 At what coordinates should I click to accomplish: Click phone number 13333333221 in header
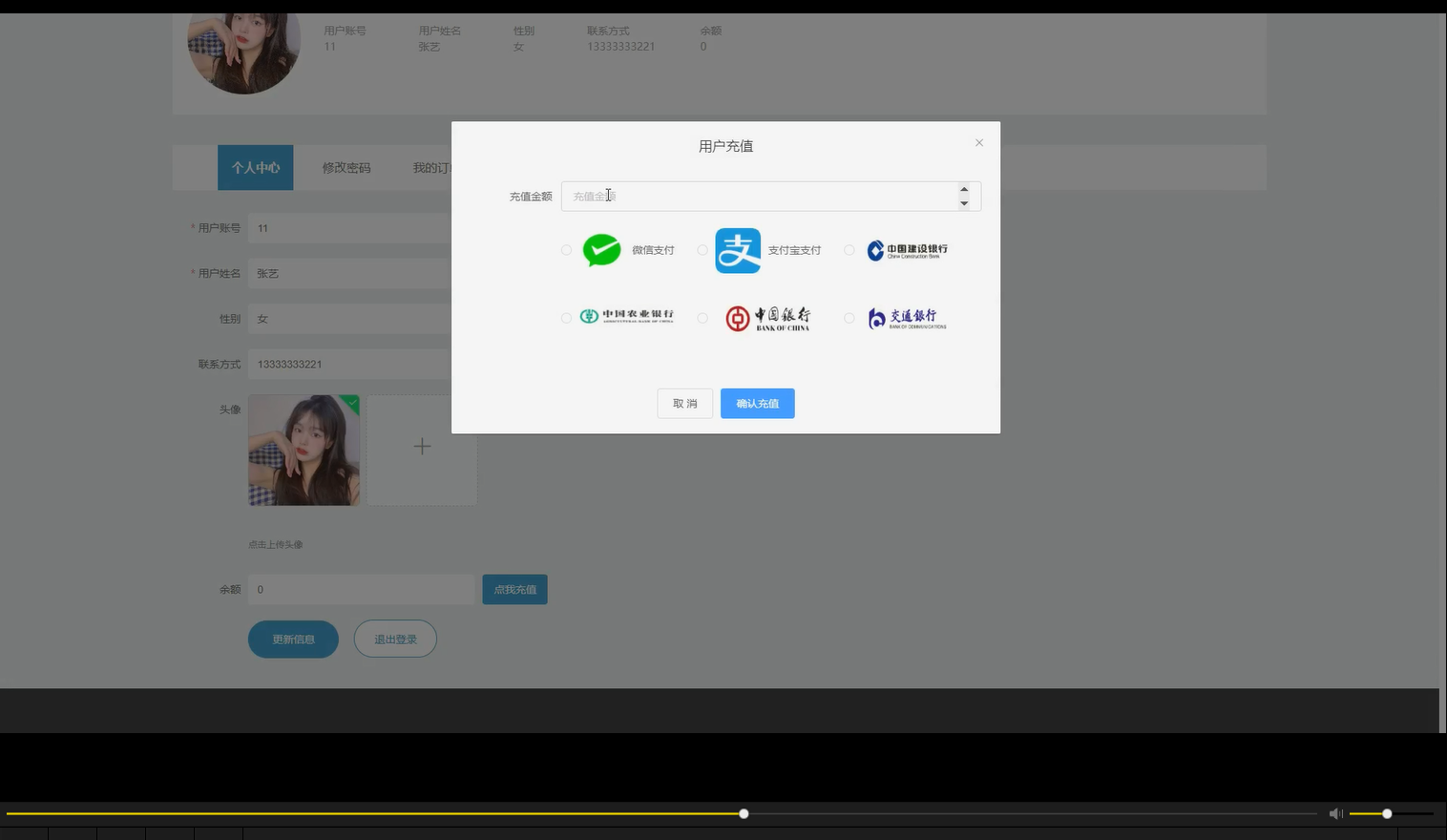click(620, 47)
